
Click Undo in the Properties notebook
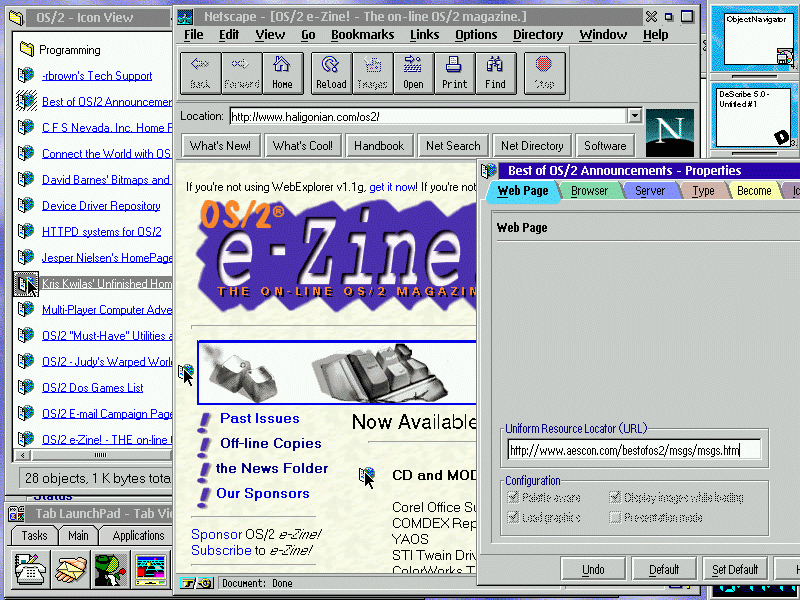tap(593, 569)
